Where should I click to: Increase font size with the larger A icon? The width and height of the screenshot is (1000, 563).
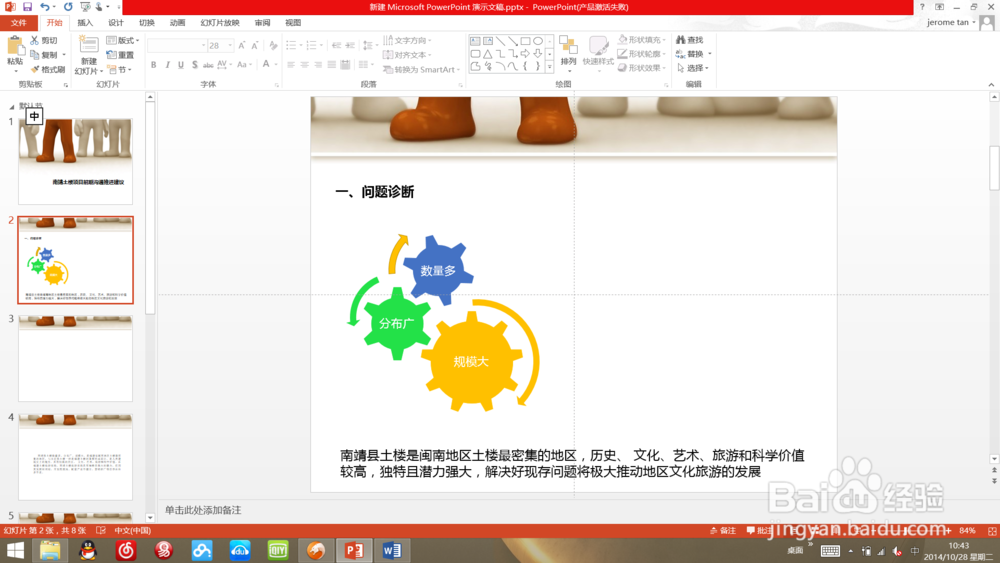242,45
